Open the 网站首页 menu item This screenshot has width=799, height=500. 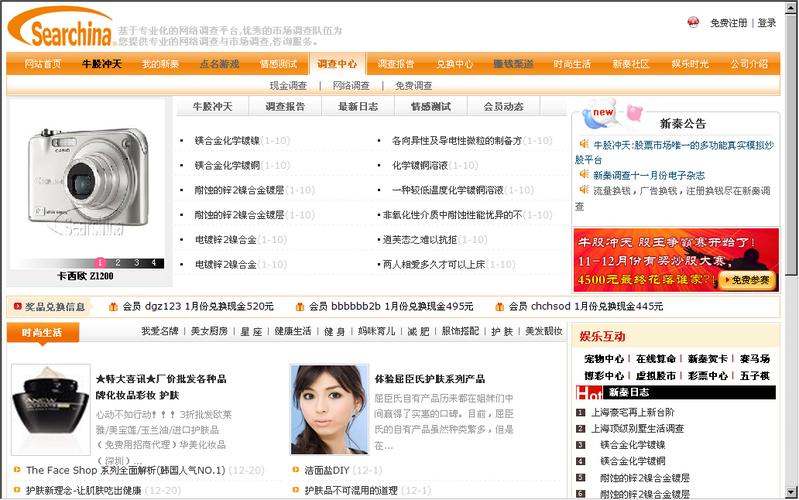[x=42, y=64]
